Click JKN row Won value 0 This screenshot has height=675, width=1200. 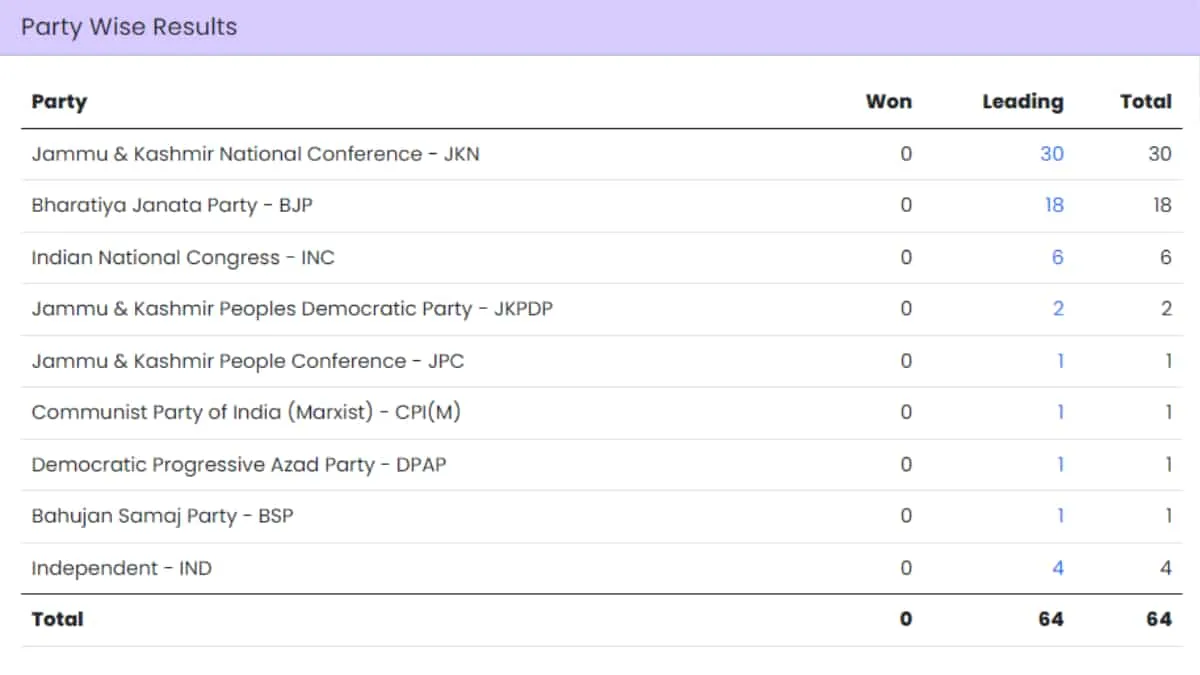pos(906,154)
